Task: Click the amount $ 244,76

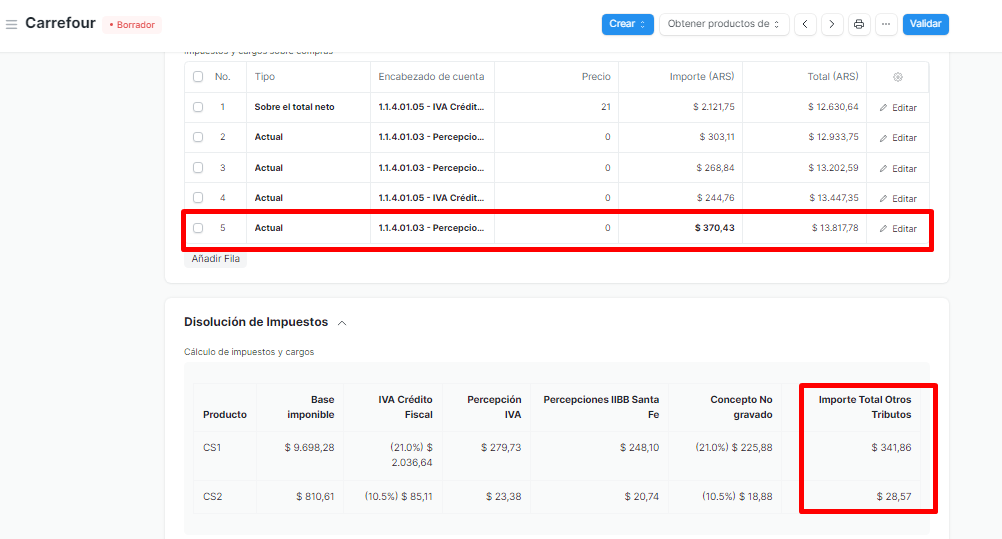Action: [x=715, y=198]
